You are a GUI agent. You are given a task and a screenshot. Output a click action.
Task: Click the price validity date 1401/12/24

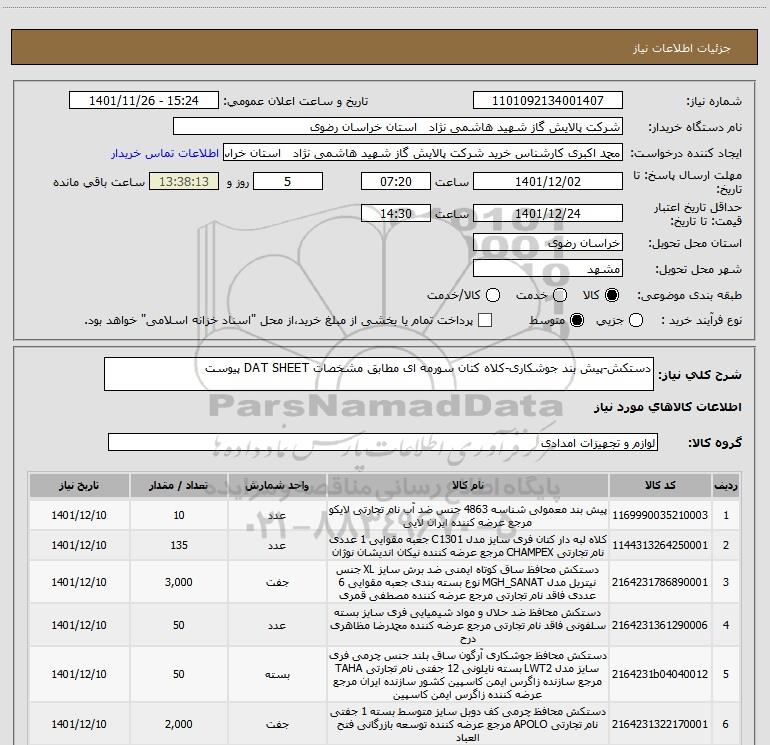[547, 215]
